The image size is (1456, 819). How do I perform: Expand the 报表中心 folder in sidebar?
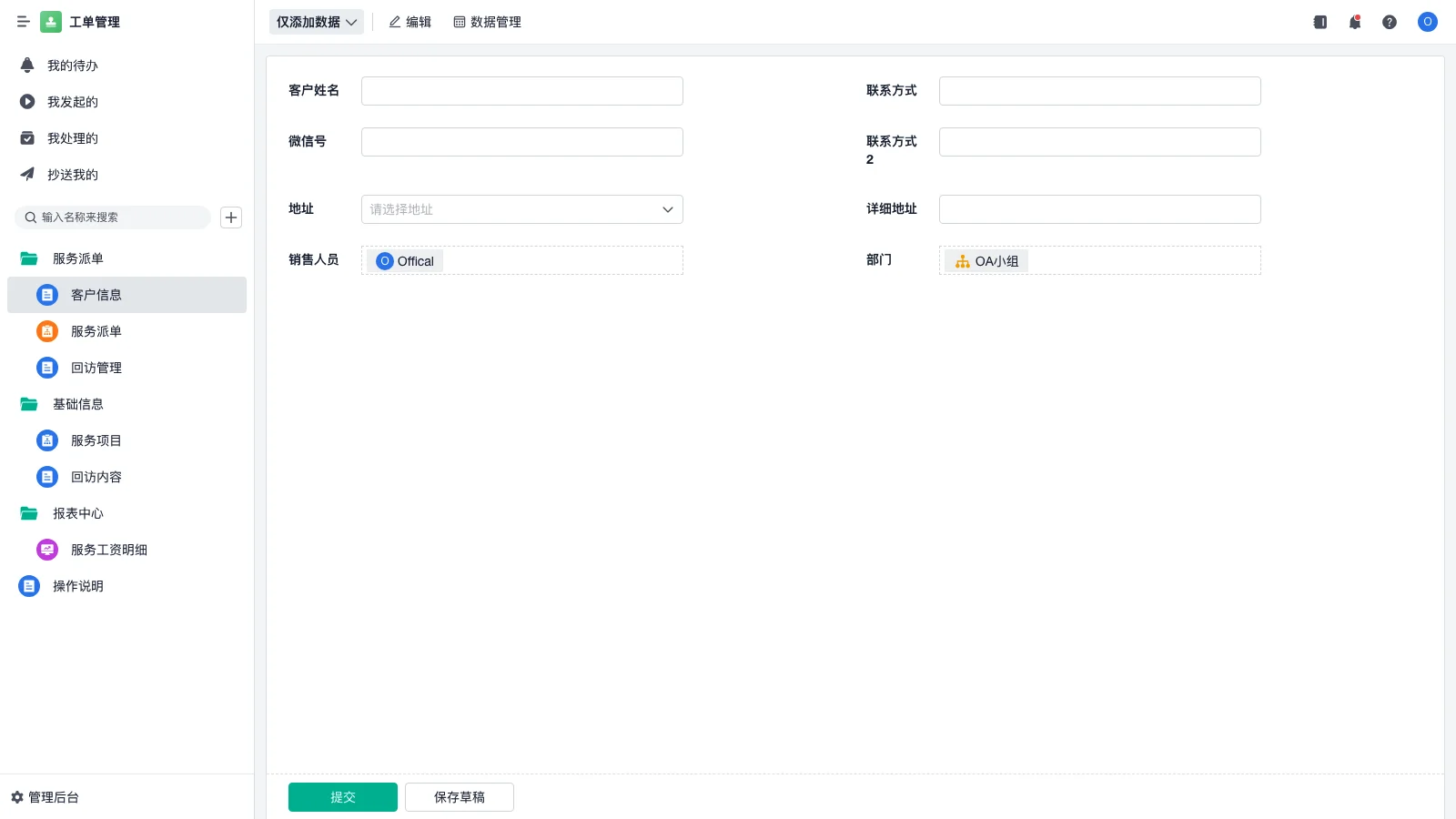78,513
